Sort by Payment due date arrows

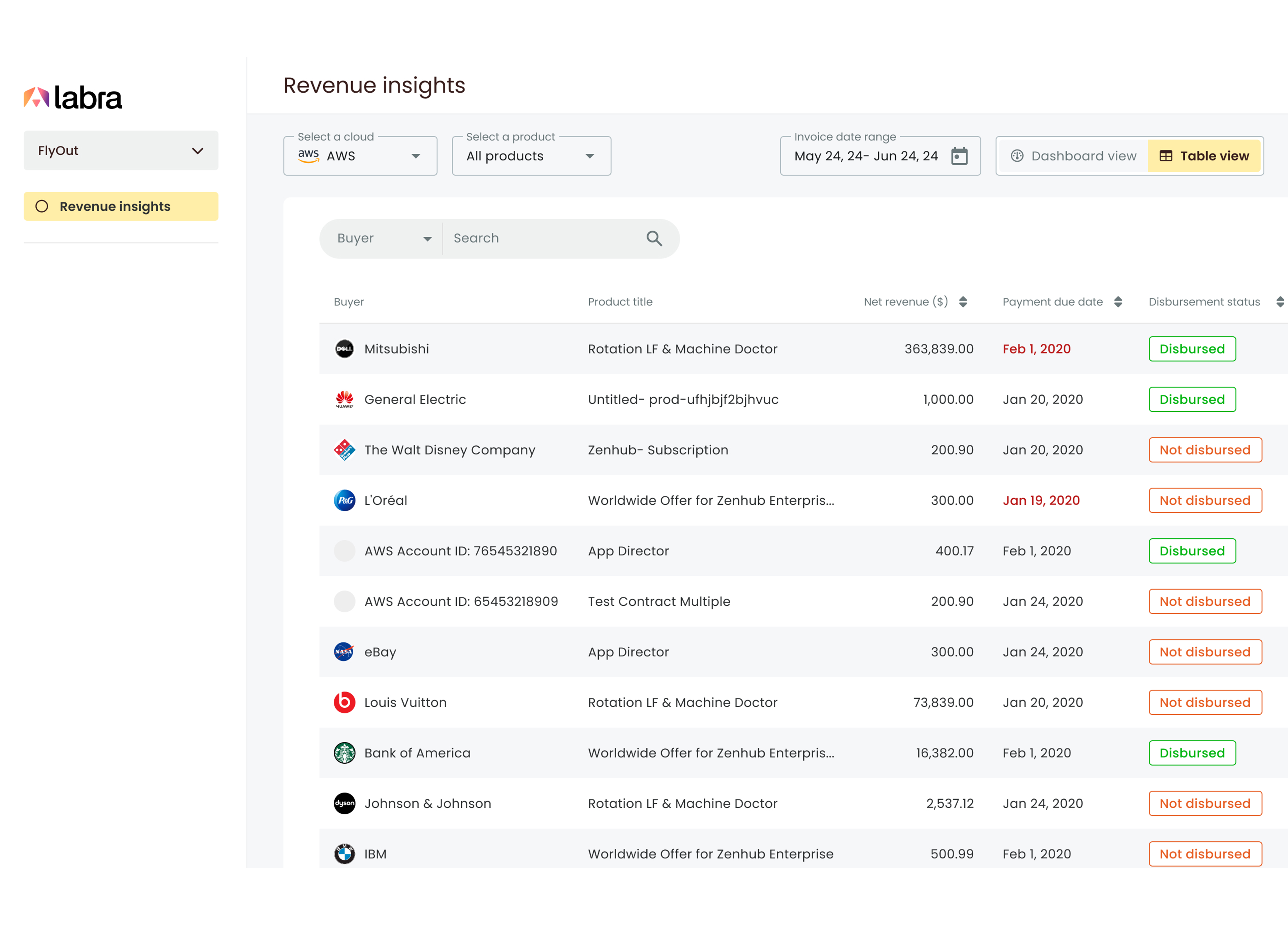coord(1118,302)
